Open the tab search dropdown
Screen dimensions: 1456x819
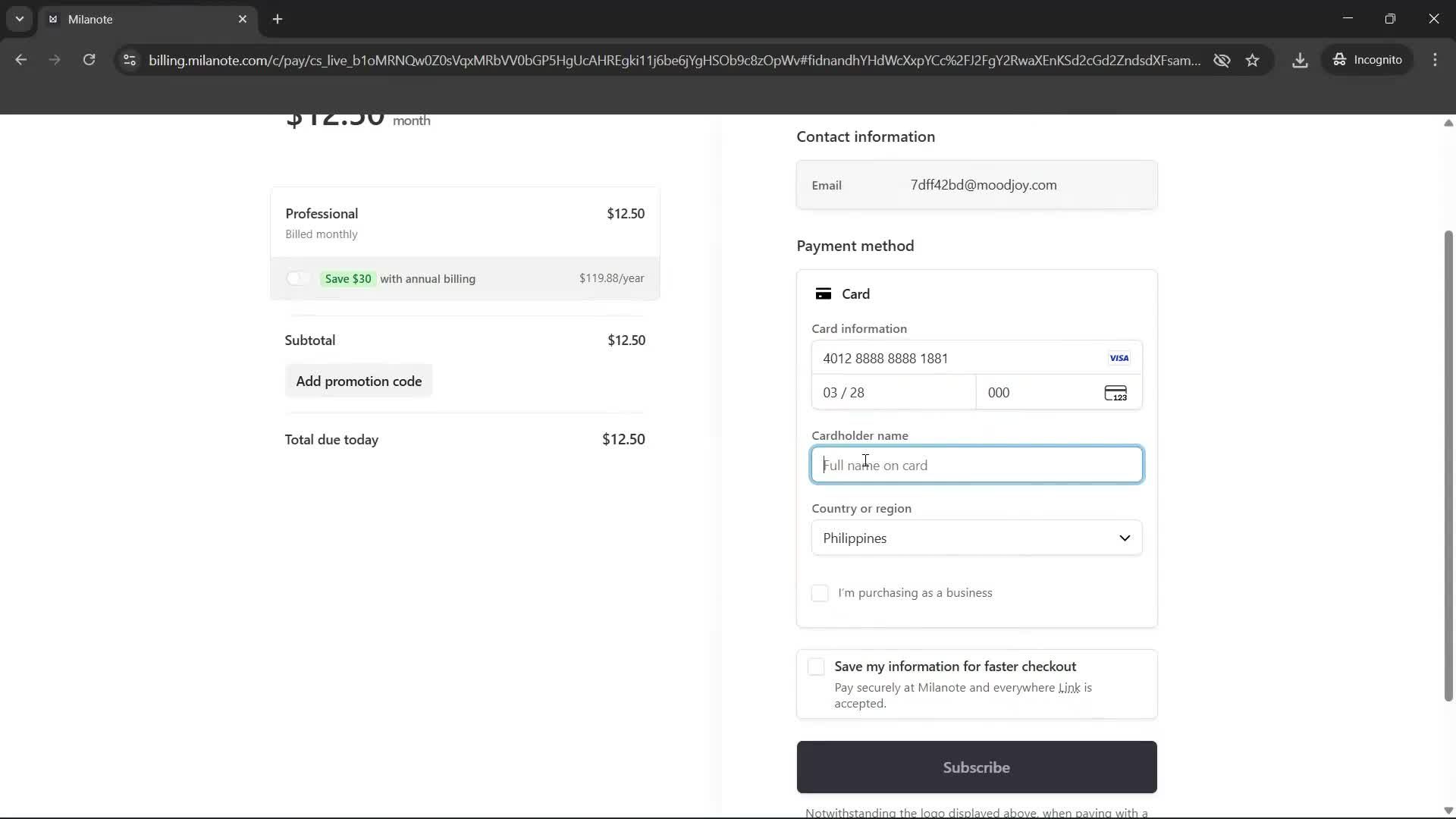[18, 19]
